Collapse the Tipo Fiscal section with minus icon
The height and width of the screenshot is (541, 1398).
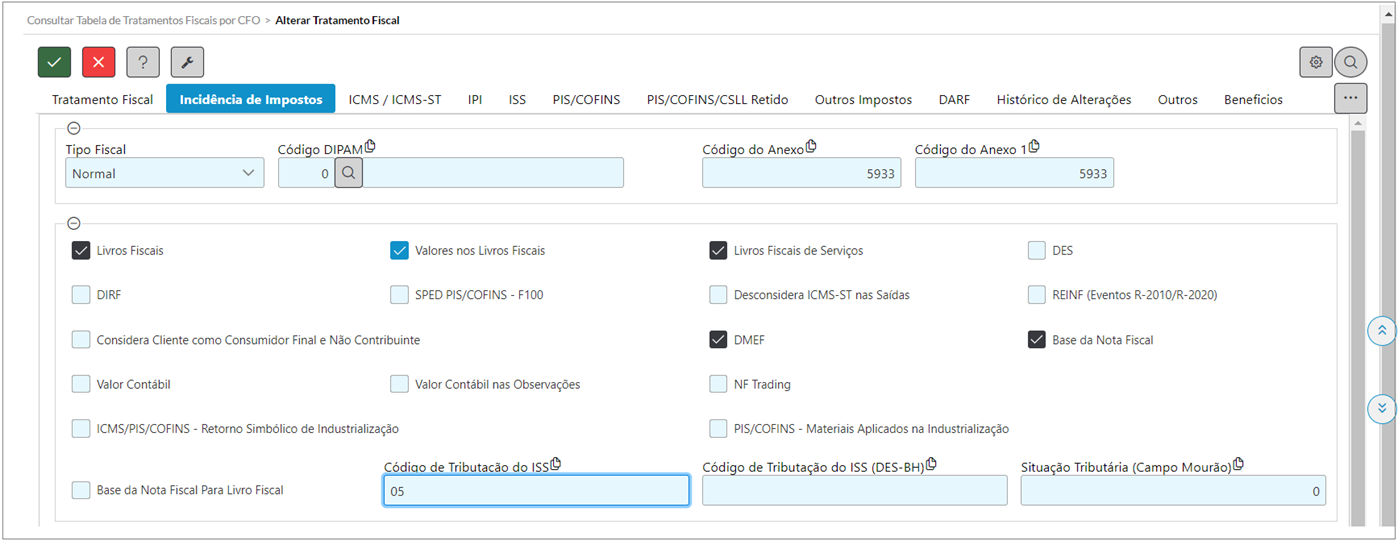click(x=73, y=128)
